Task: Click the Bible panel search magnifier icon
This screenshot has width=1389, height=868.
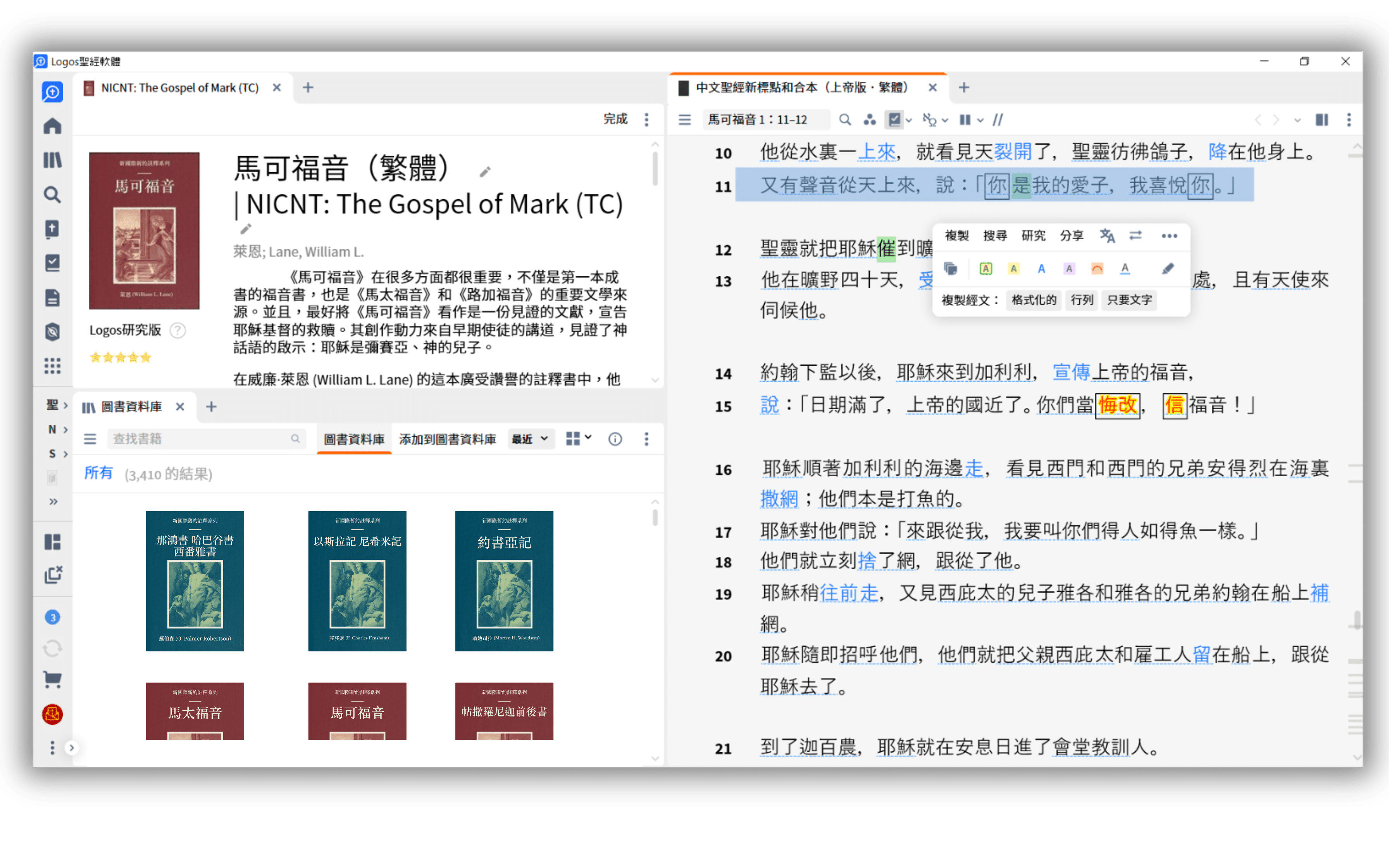Action: [844, 119]
